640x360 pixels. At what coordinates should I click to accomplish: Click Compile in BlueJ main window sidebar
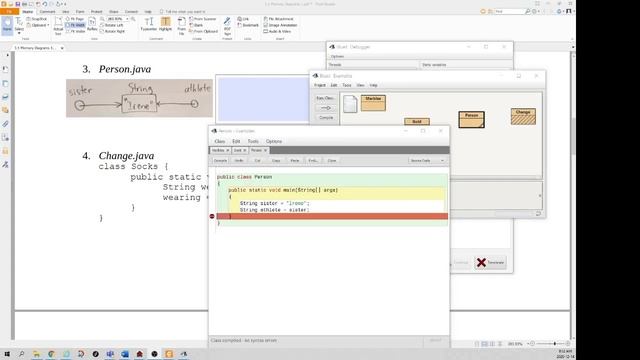[326, 118]
